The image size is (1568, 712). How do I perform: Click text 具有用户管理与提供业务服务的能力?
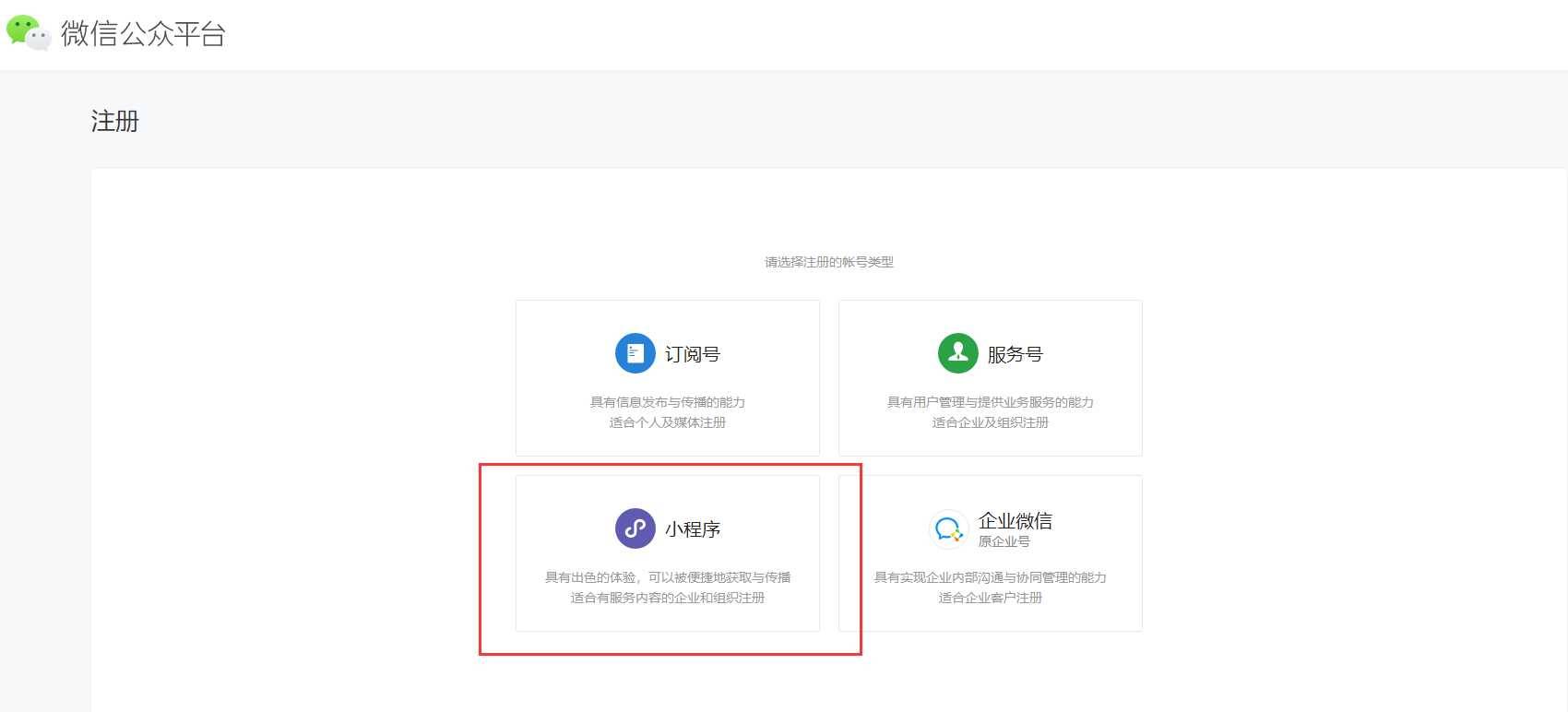point(991,402)
